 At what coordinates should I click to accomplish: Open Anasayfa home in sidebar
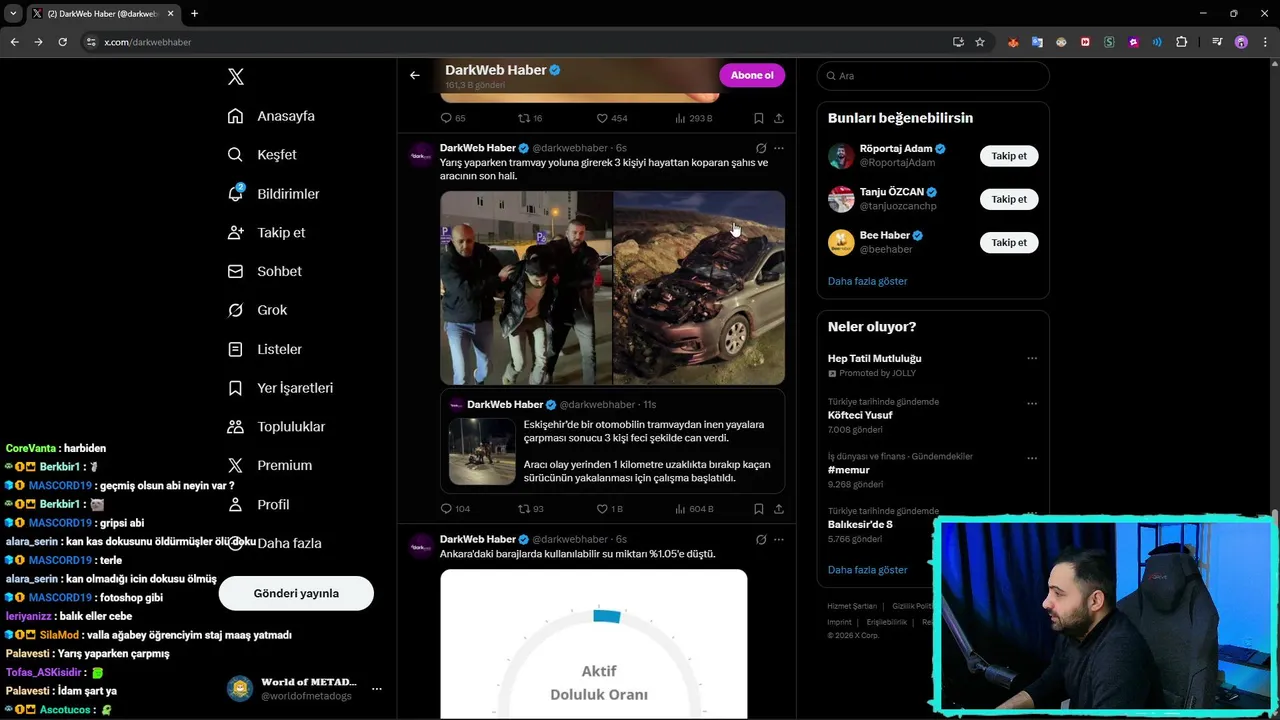(x=271, y=116)
